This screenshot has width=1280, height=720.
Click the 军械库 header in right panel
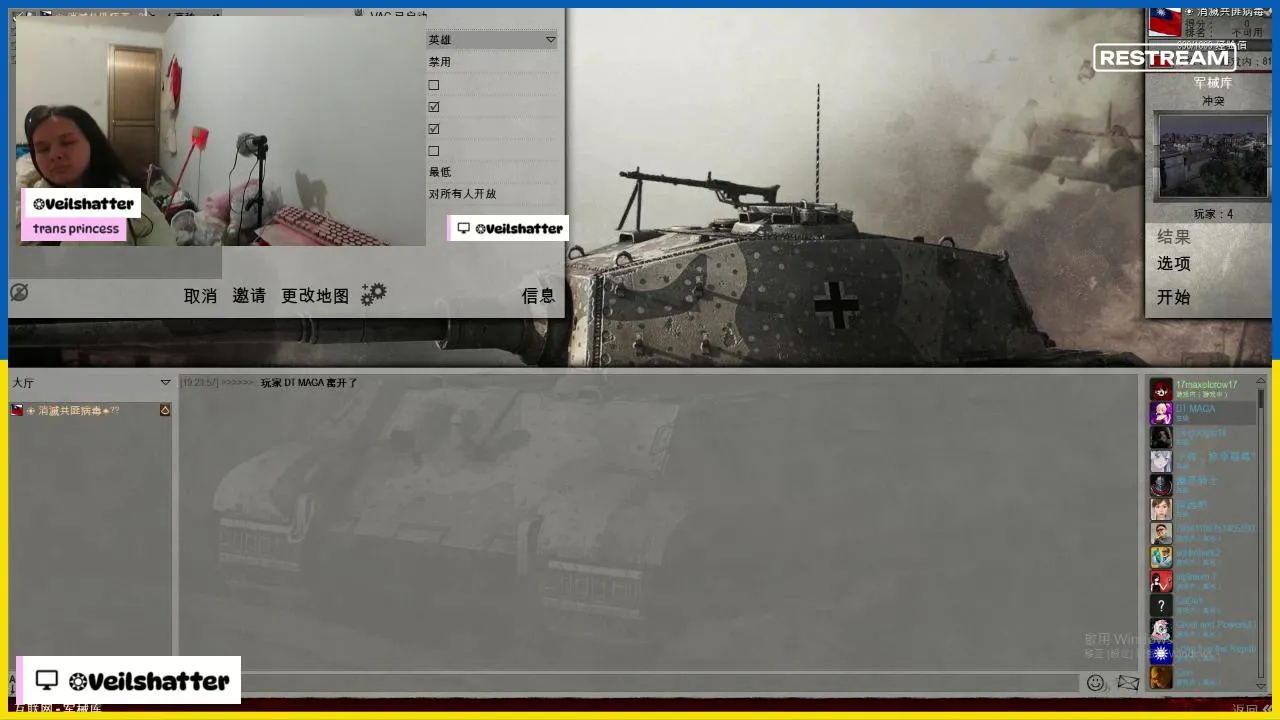pyautogui.click(x=1212, y=83)
